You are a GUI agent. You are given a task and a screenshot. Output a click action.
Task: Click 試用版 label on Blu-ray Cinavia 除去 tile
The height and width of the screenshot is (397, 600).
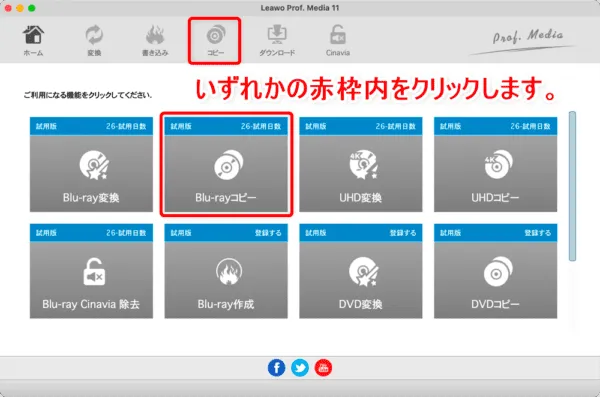click(46, 233)
